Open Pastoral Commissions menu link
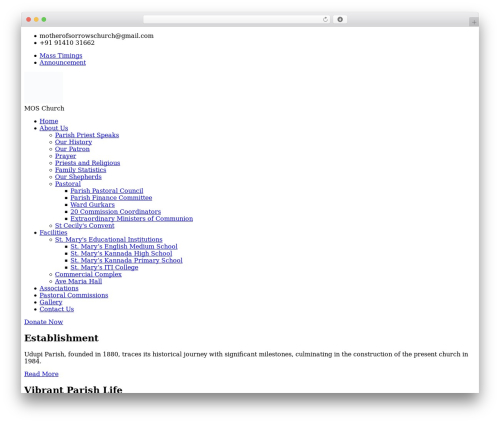Image resolution: width=500 pixels, height=423 pixels. click(x=74, y=296)
